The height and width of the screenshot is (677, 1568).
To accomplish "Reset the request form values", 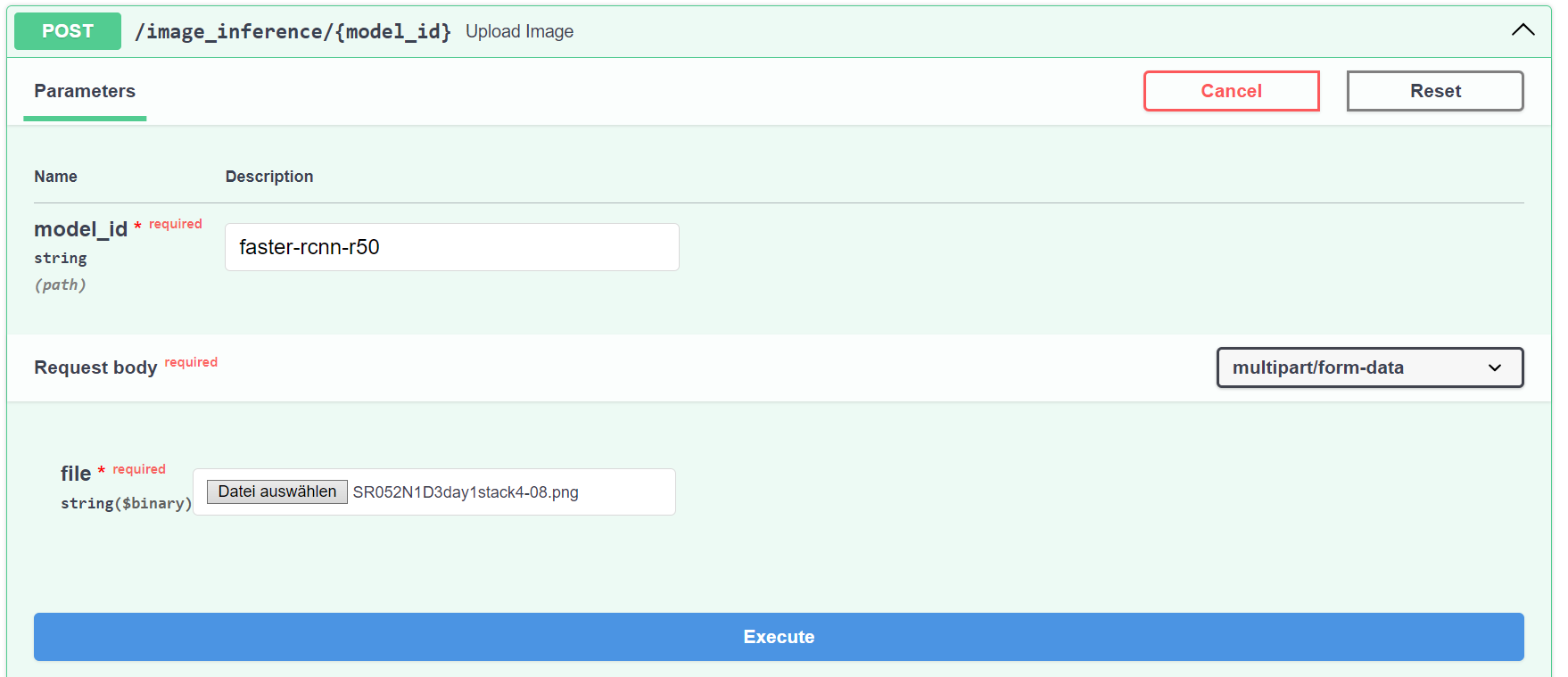I will [x=1434, y=91].
